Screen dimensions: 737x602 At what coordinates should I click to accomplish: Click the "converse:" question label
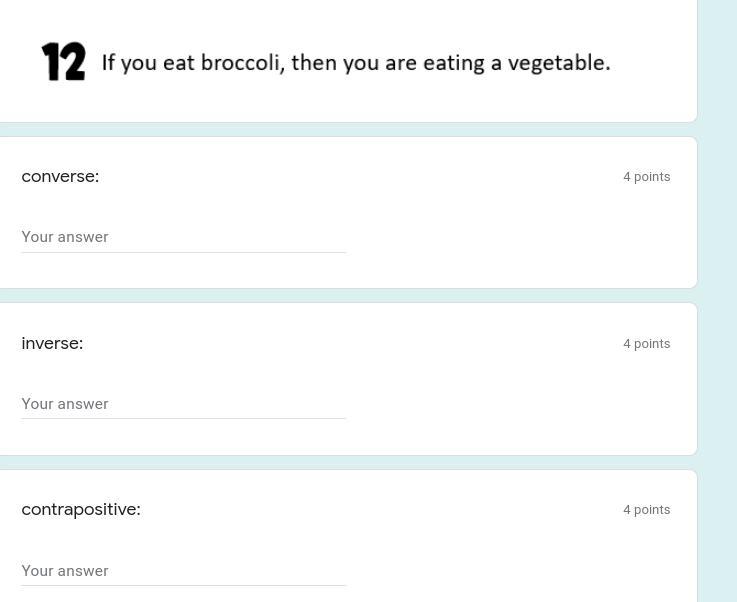pyautogui.click(x=60, y=176)
